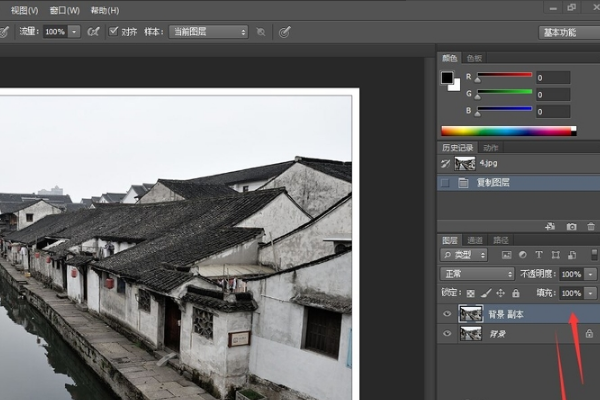
Task: Toggle visibility of the 背景 layer
Action: coord(446,334)
